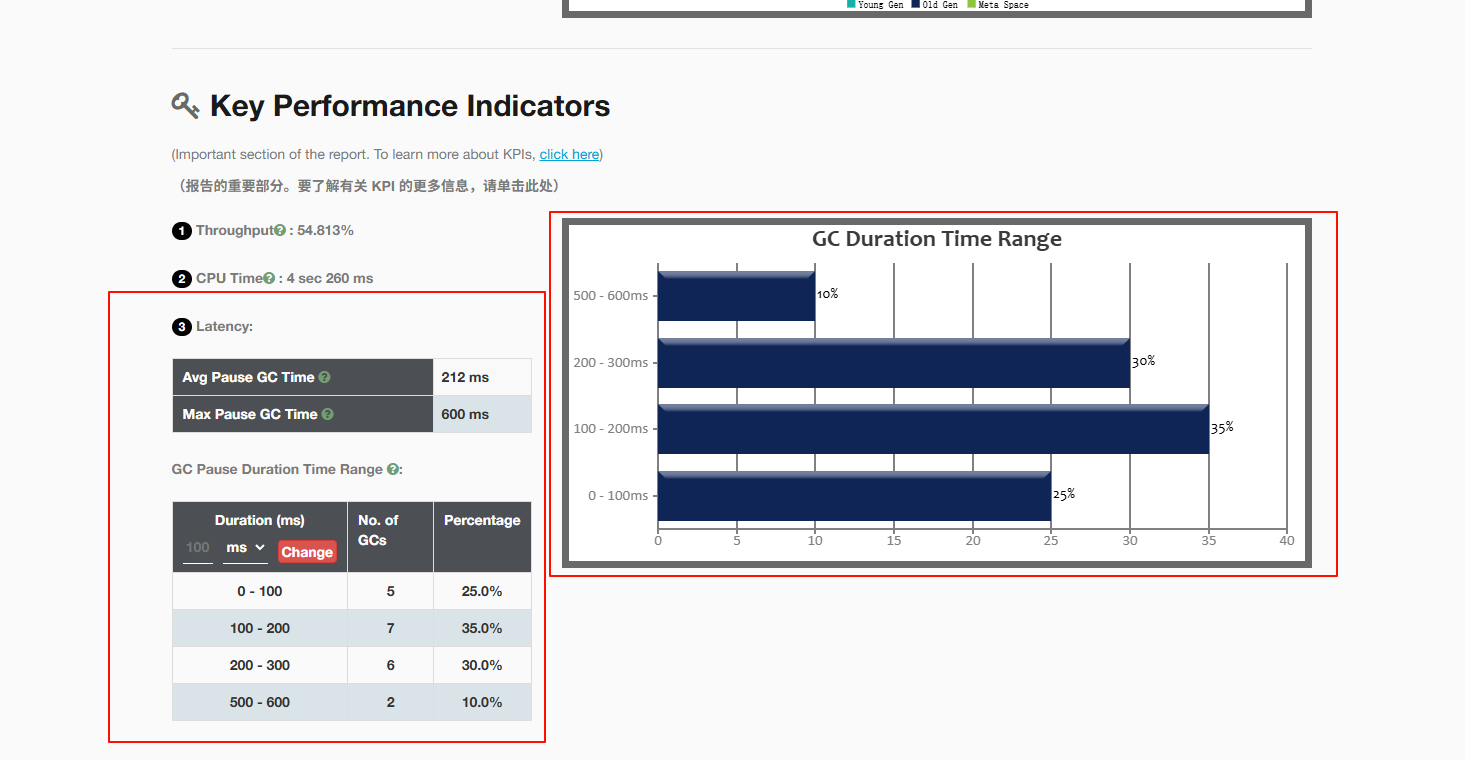Viewport: 1465px width, 760px height.
Task: Follow the 'click here' KPI link
Action: [569, 155]
